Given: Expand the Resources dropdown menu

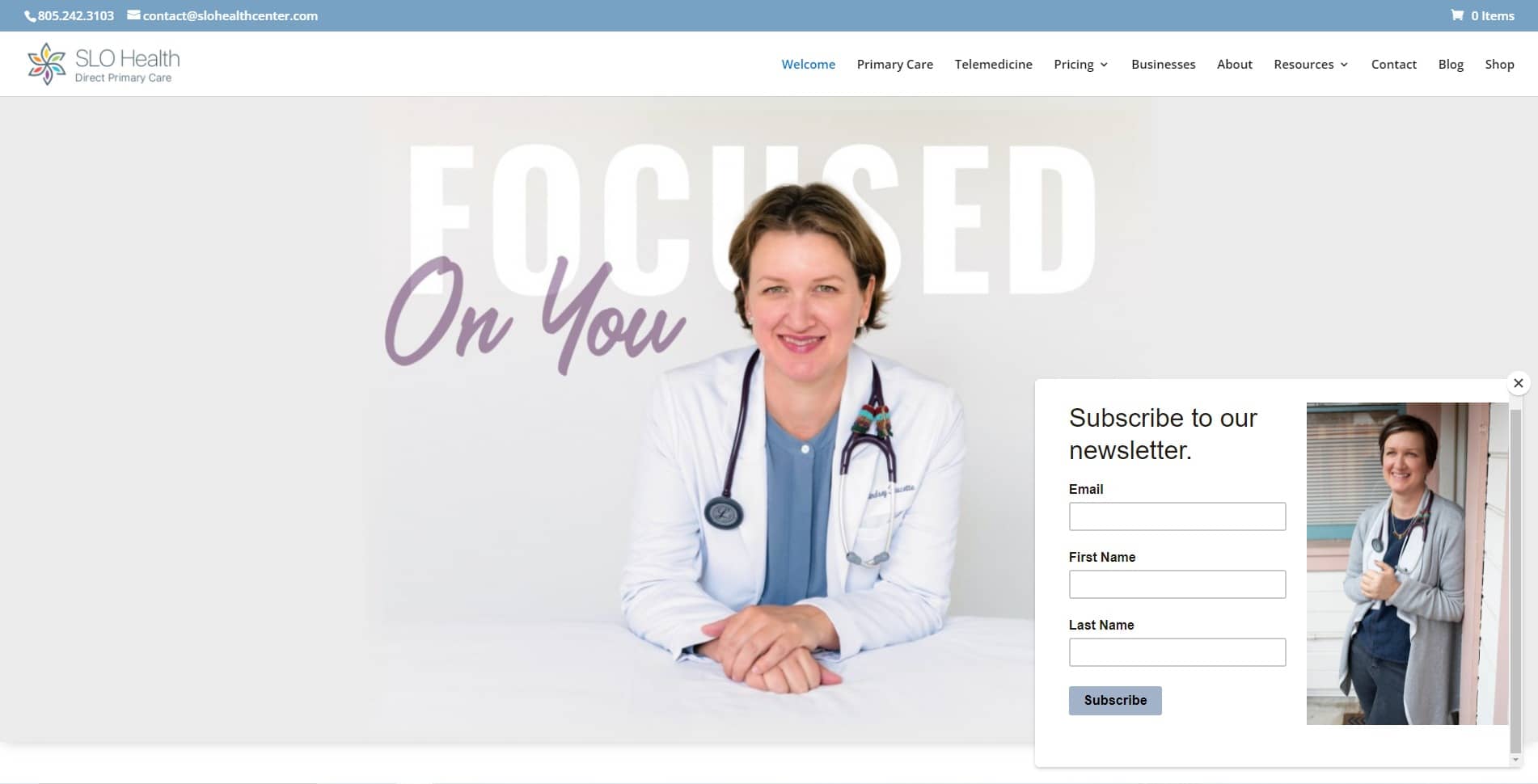Looking at the screenshot, I should pos(1310,65).
